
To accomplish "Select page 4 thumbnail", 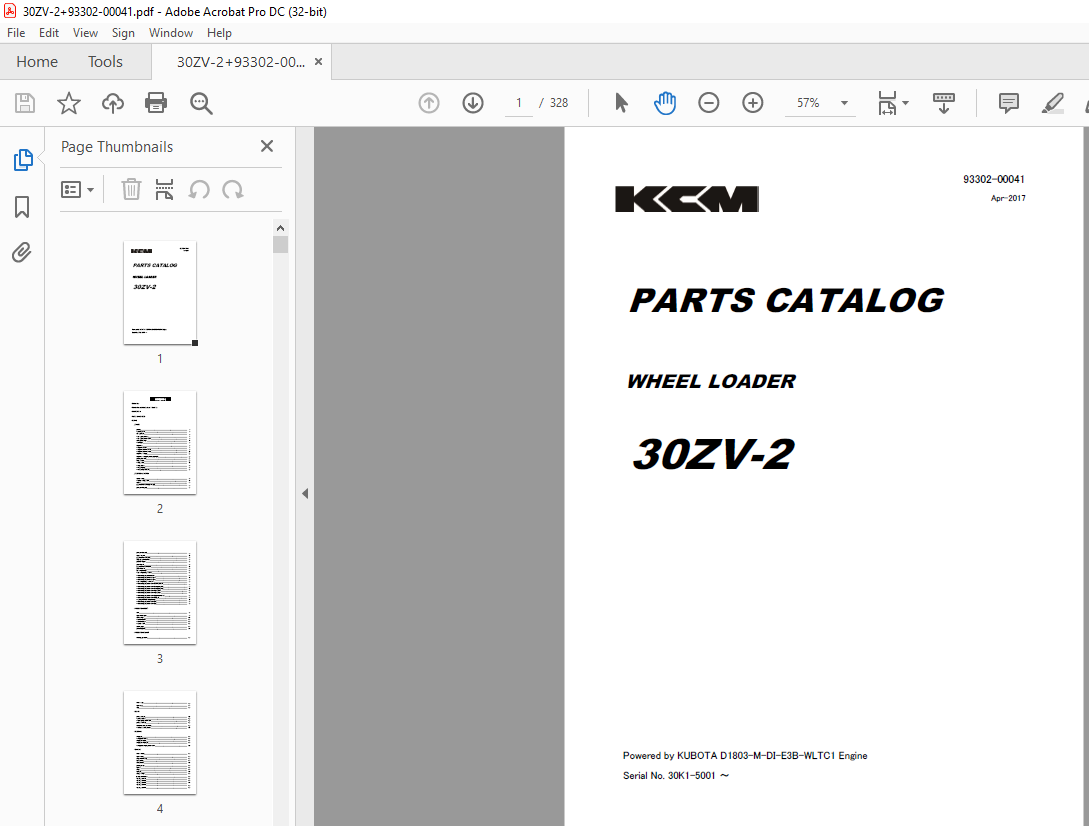I will click(160, 743).
